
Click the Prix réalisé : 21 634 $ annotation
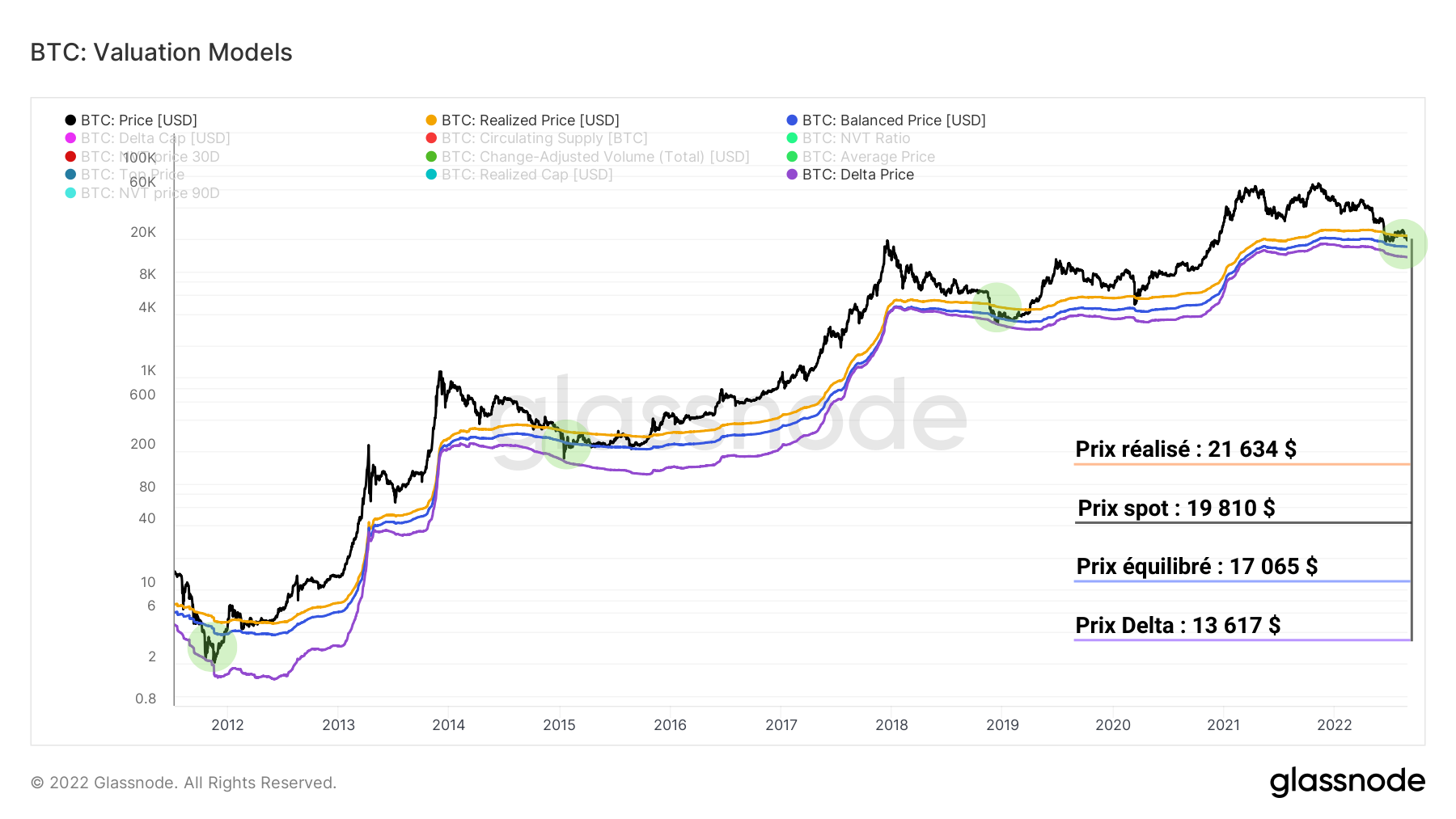tap(1185, 449)
